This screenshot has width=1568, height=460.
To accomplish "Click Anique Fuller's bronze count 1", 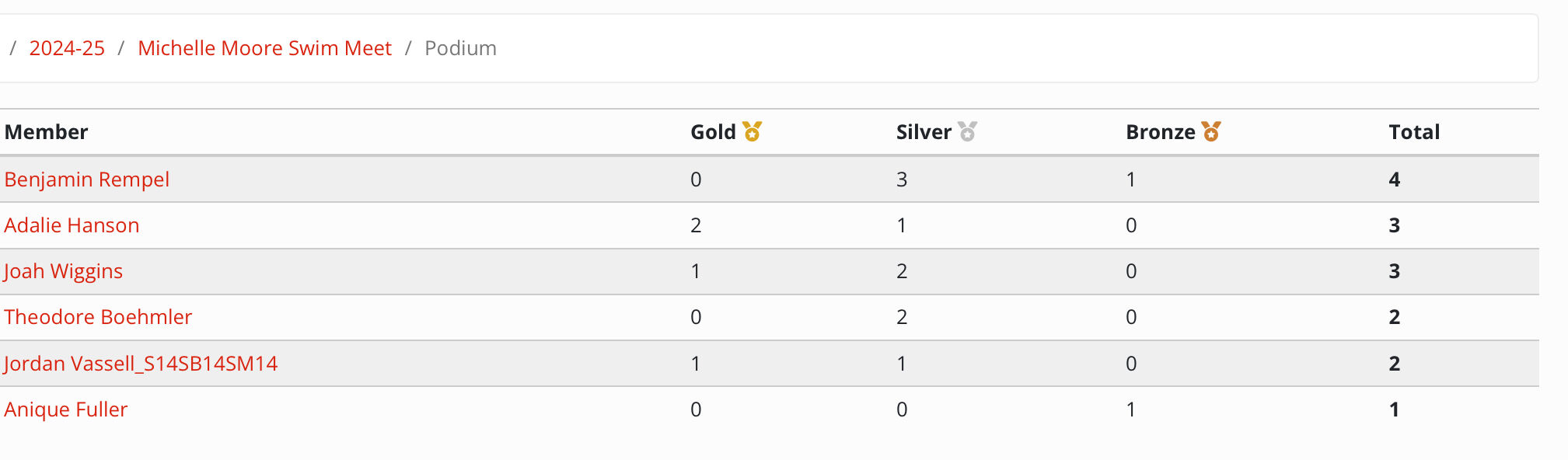I will [x=1131, y=409].
